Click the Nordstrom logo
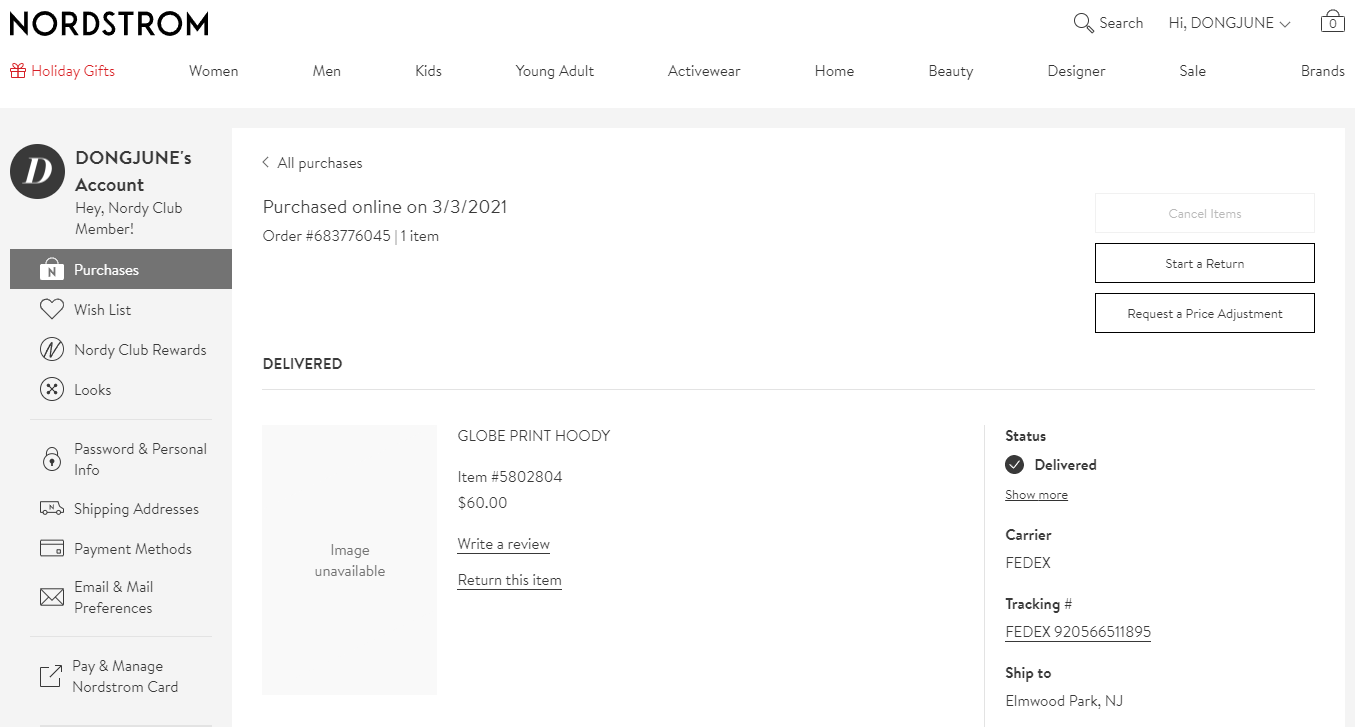Viewport: 1355px width, 727px height. coord(109,24)
